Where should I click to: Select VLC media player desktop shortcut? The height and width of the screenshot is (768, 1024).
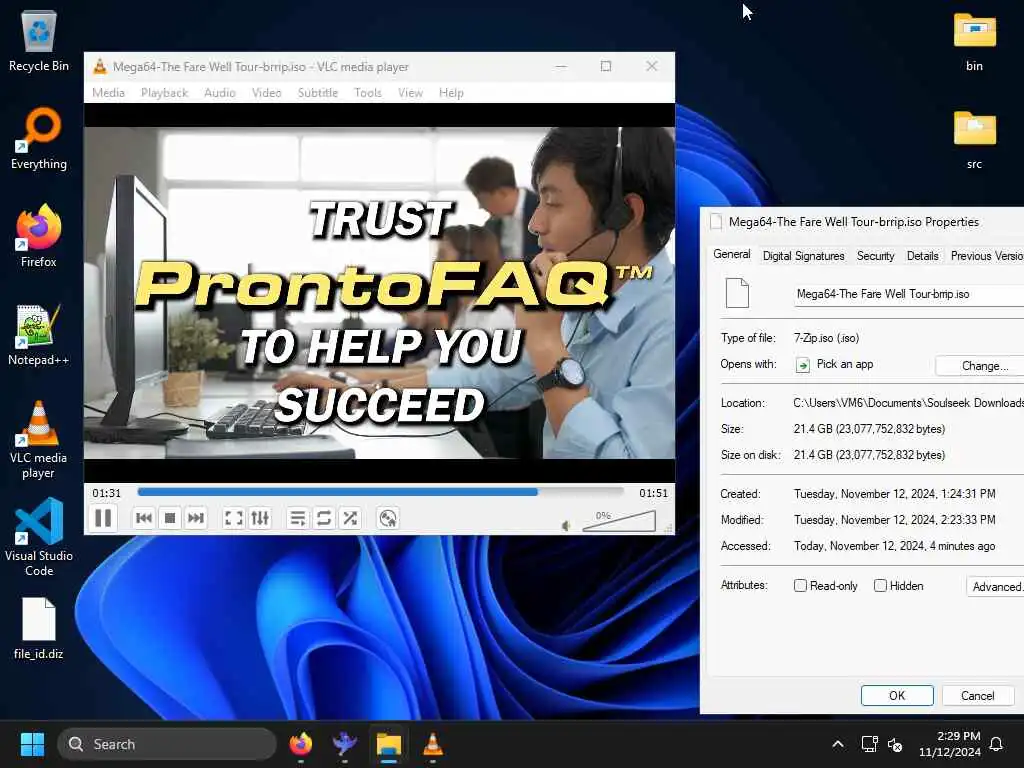click(39, 440)
